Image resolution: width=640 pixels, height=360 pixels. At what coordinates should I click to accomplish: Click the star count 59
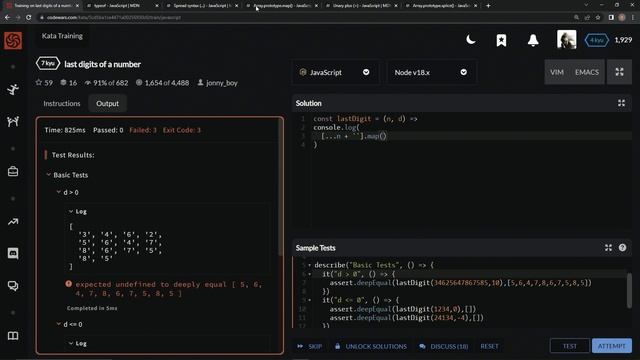click(x=44, y=83)
